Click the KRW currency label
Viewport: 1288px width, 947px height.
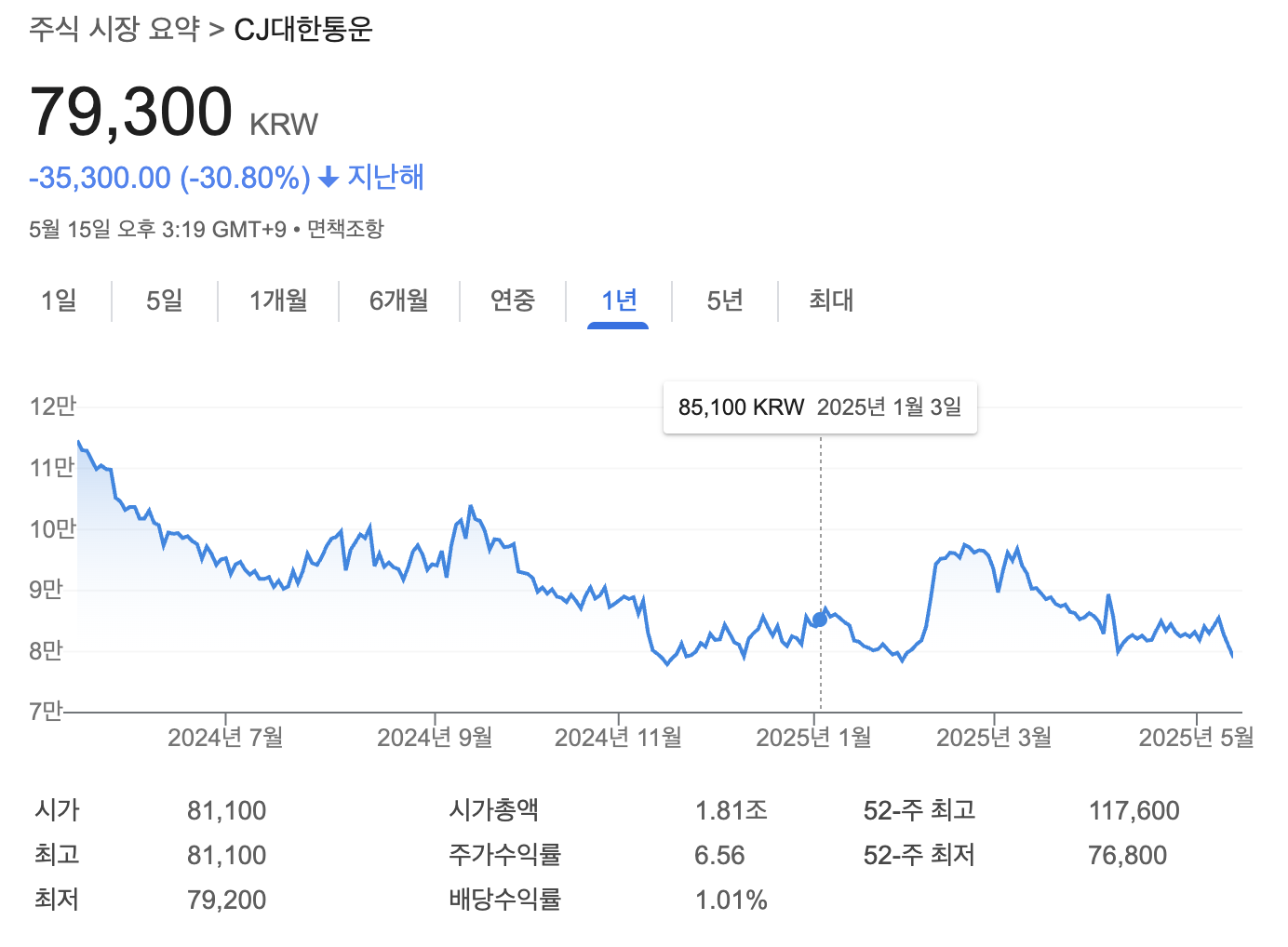pos(284,125)
